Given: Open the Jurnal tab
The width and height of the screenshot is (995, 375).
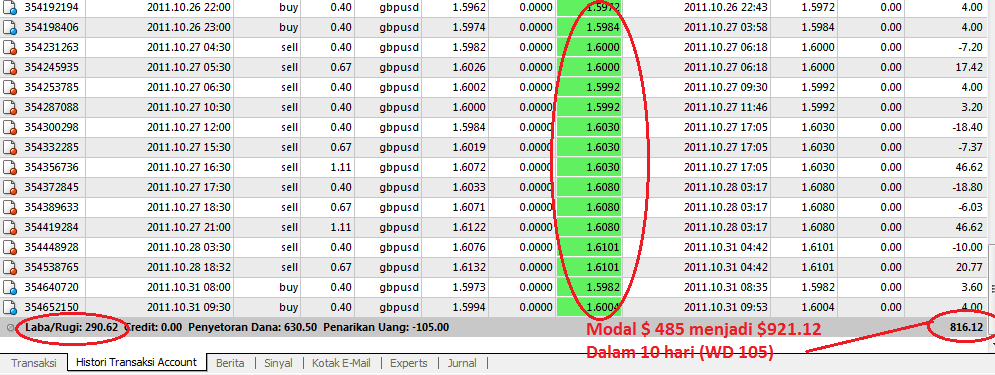Looking at the screenshot, I should [x=462, y=363].
